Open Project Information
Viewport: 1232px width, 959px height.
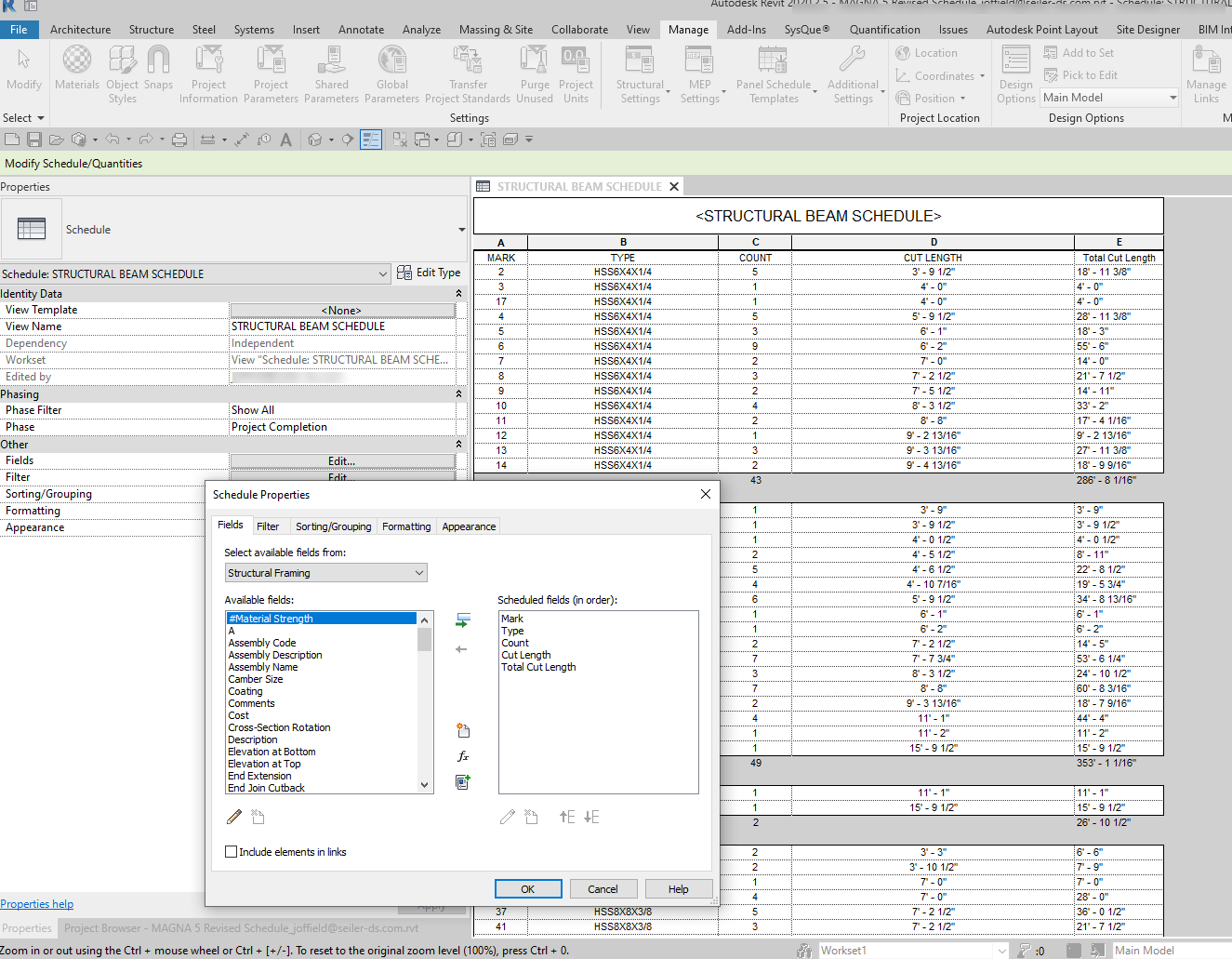pos(208,74)
